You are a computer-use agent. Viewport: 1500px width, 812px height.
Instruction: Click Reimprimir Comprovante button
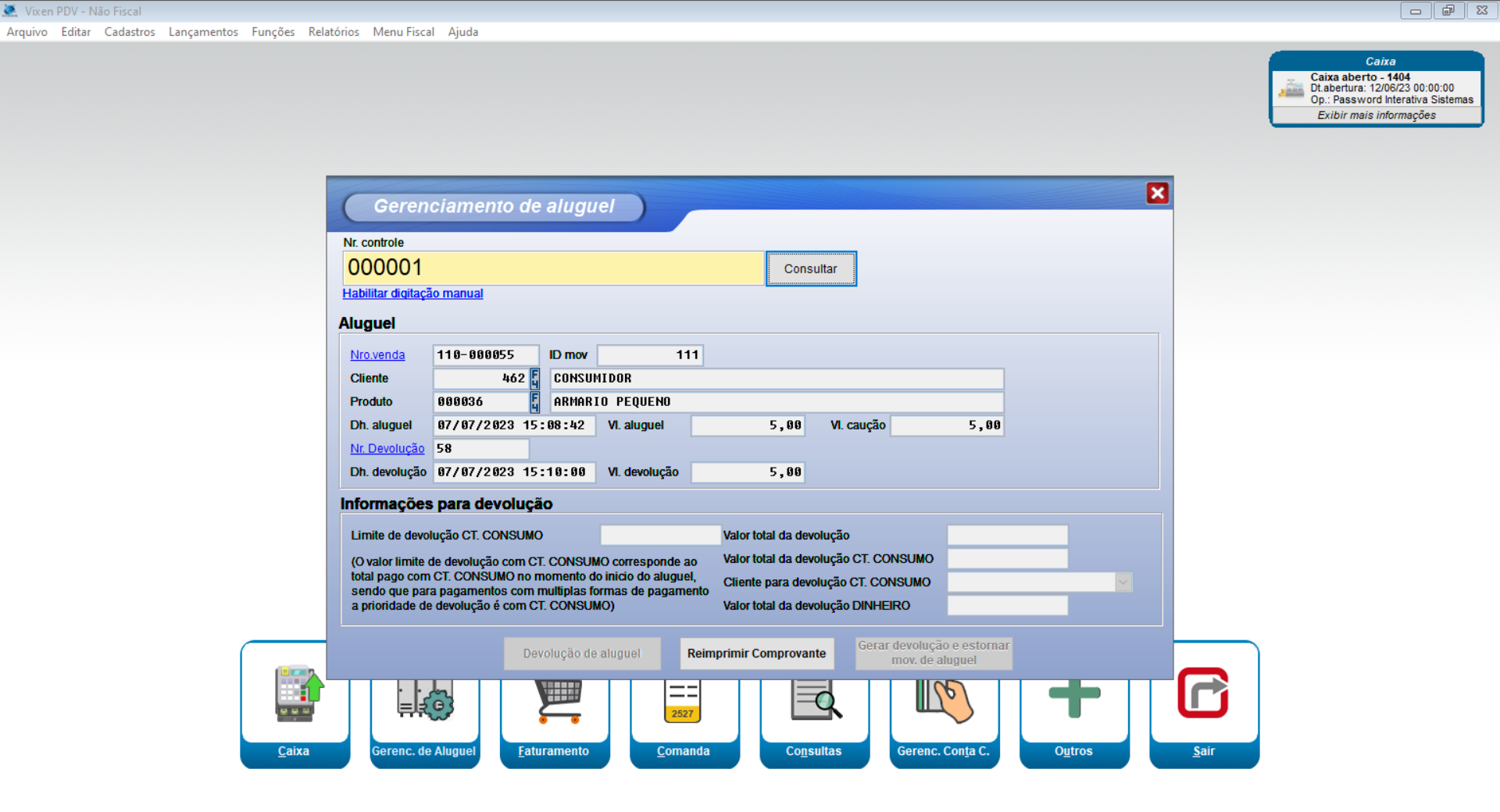tap(756, 654)
